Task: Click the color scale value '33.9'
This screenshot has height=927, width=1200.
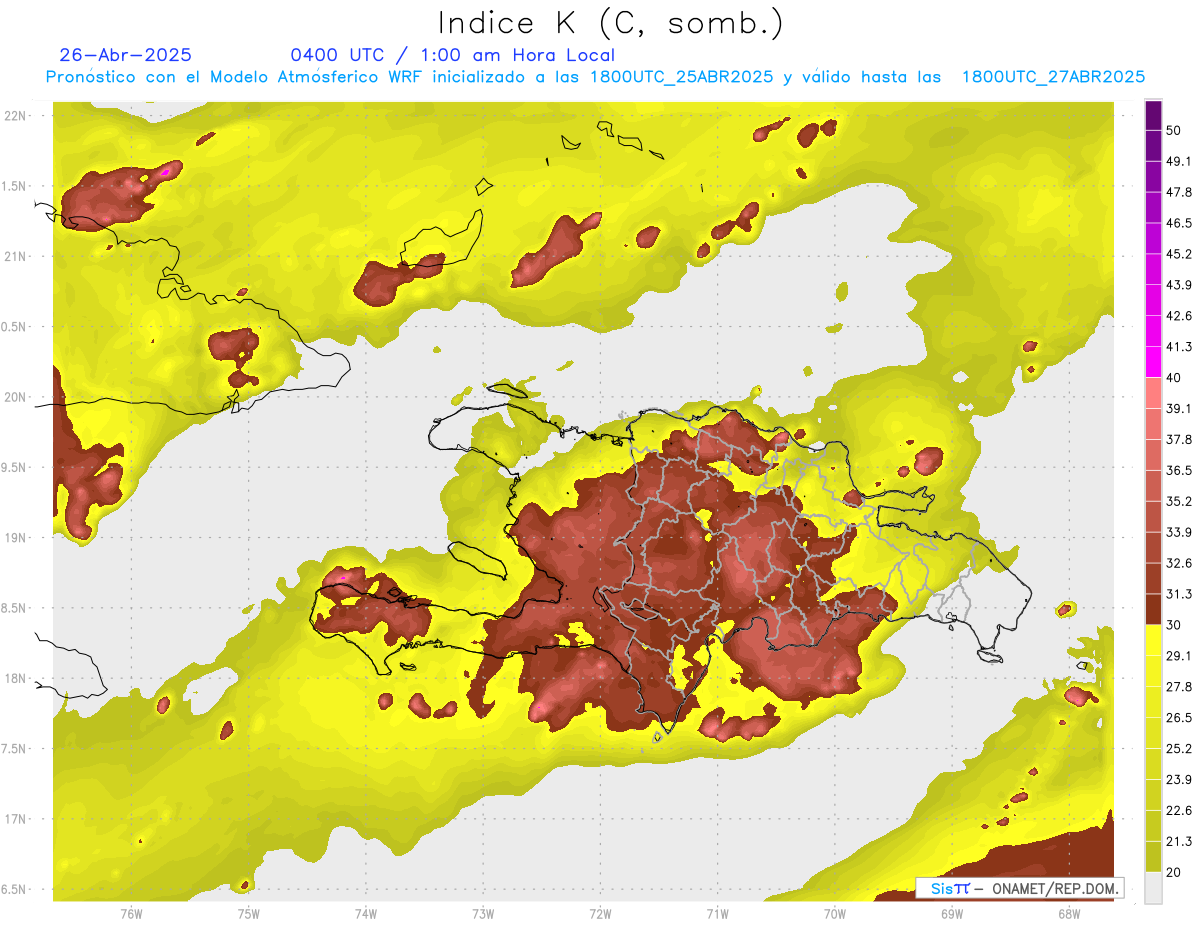Action: (1179, 532)
